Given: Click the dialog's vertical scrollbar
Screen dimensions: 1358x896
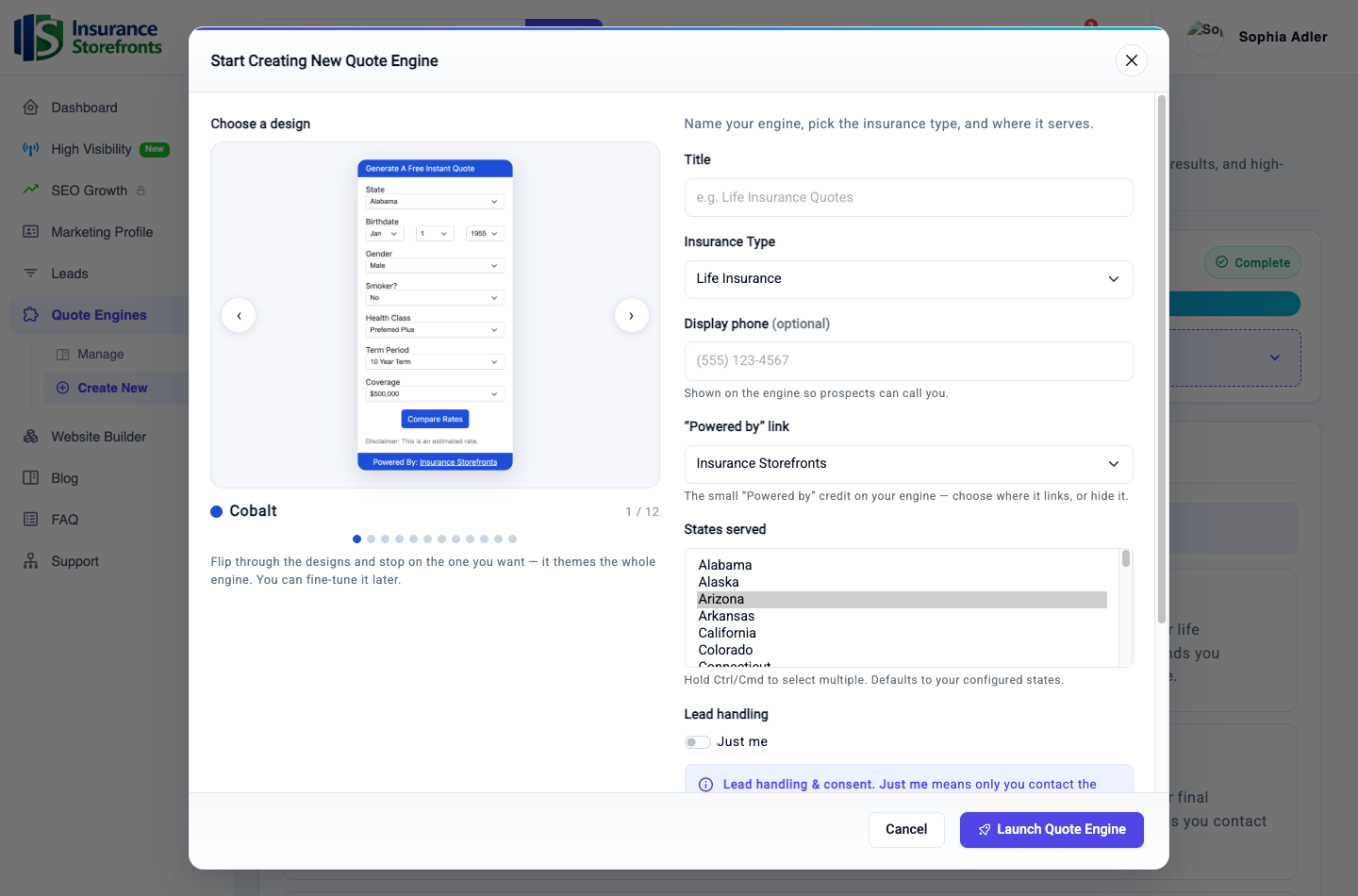Looking at the screenshot, I should tap(1162, 358).
